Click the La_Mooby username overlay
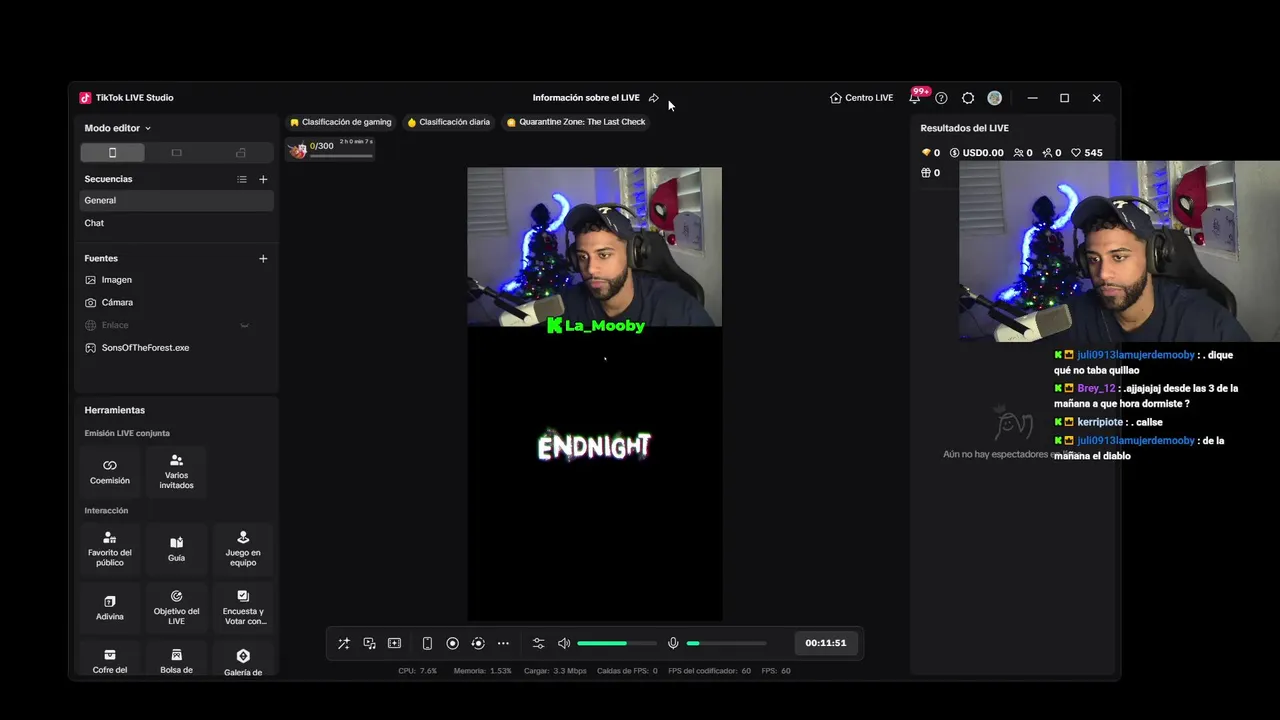Image resolution: width=1280 pixels, height=720 pixels. coord(596,325)
